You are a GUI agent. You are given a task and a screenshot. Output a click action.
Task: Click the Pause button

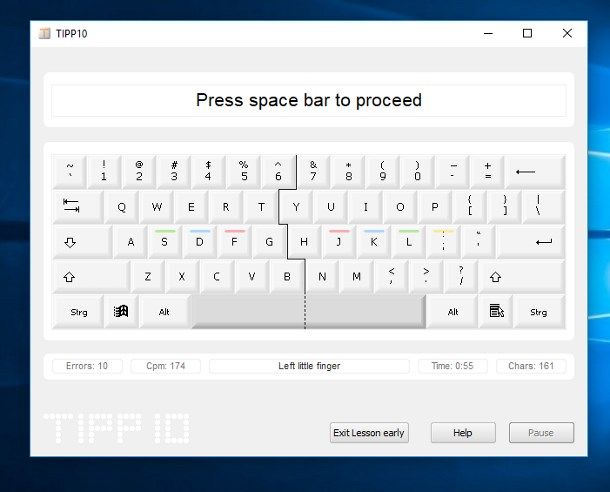point(541,432)
